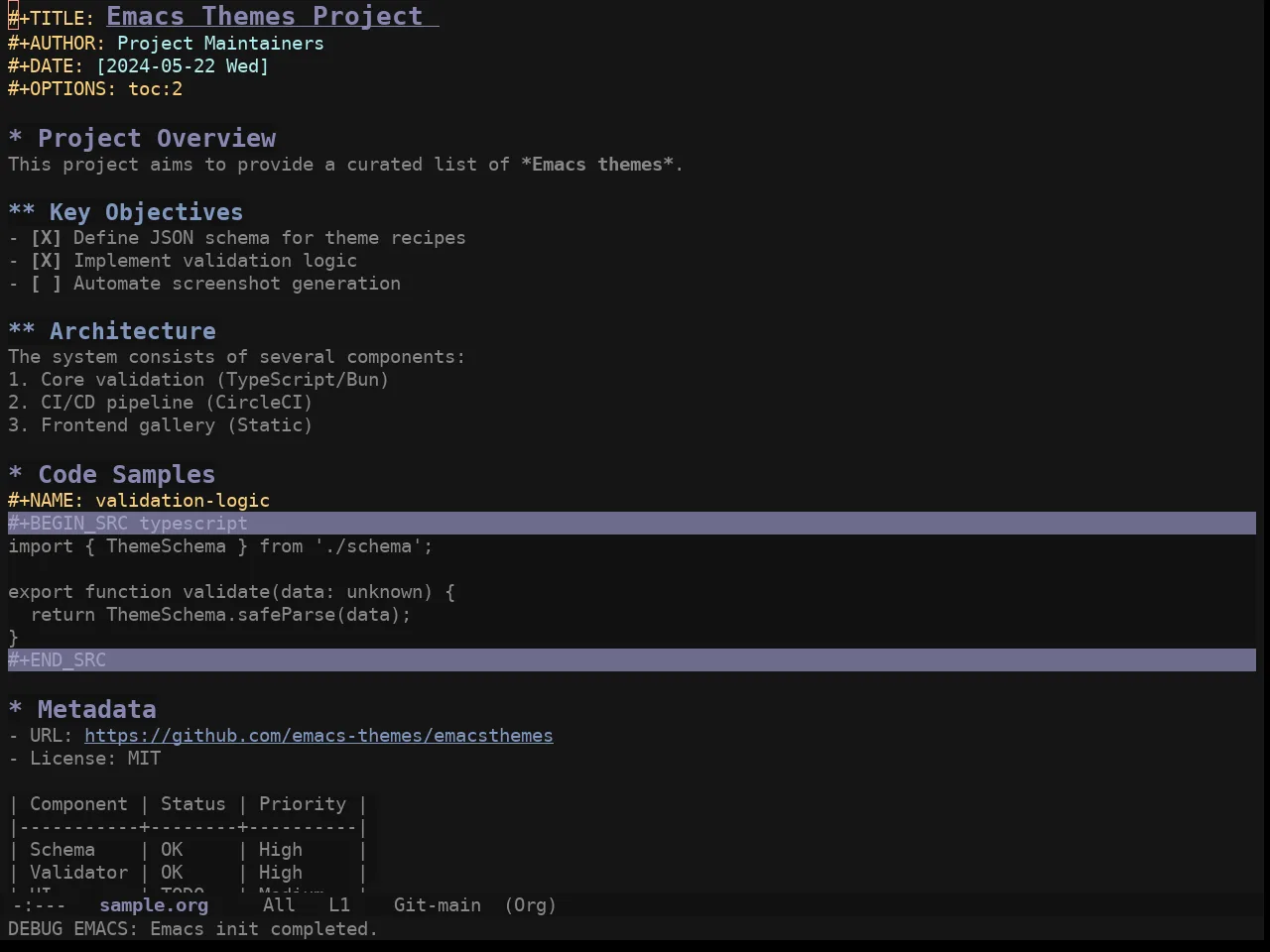Toggle the Define JSON schema checkbox
Viewport: 1270px width, 952px height.
tap(46, 238)
